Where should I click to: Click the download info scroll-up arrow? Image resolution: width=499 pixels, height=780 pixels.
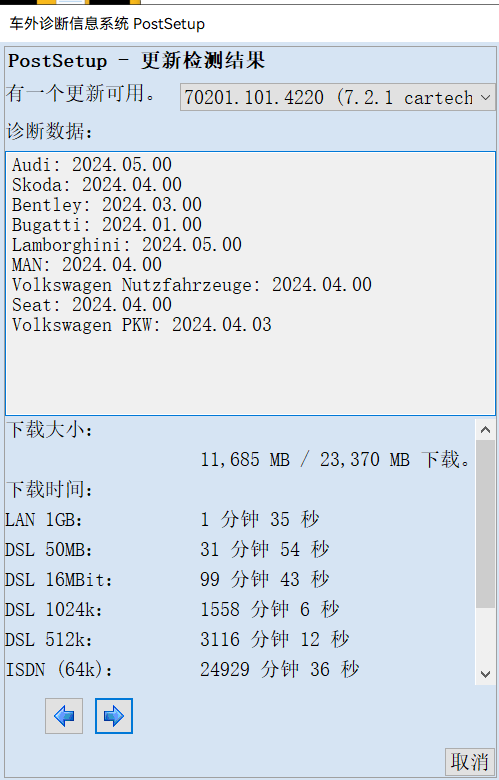(x=486, y=430)
